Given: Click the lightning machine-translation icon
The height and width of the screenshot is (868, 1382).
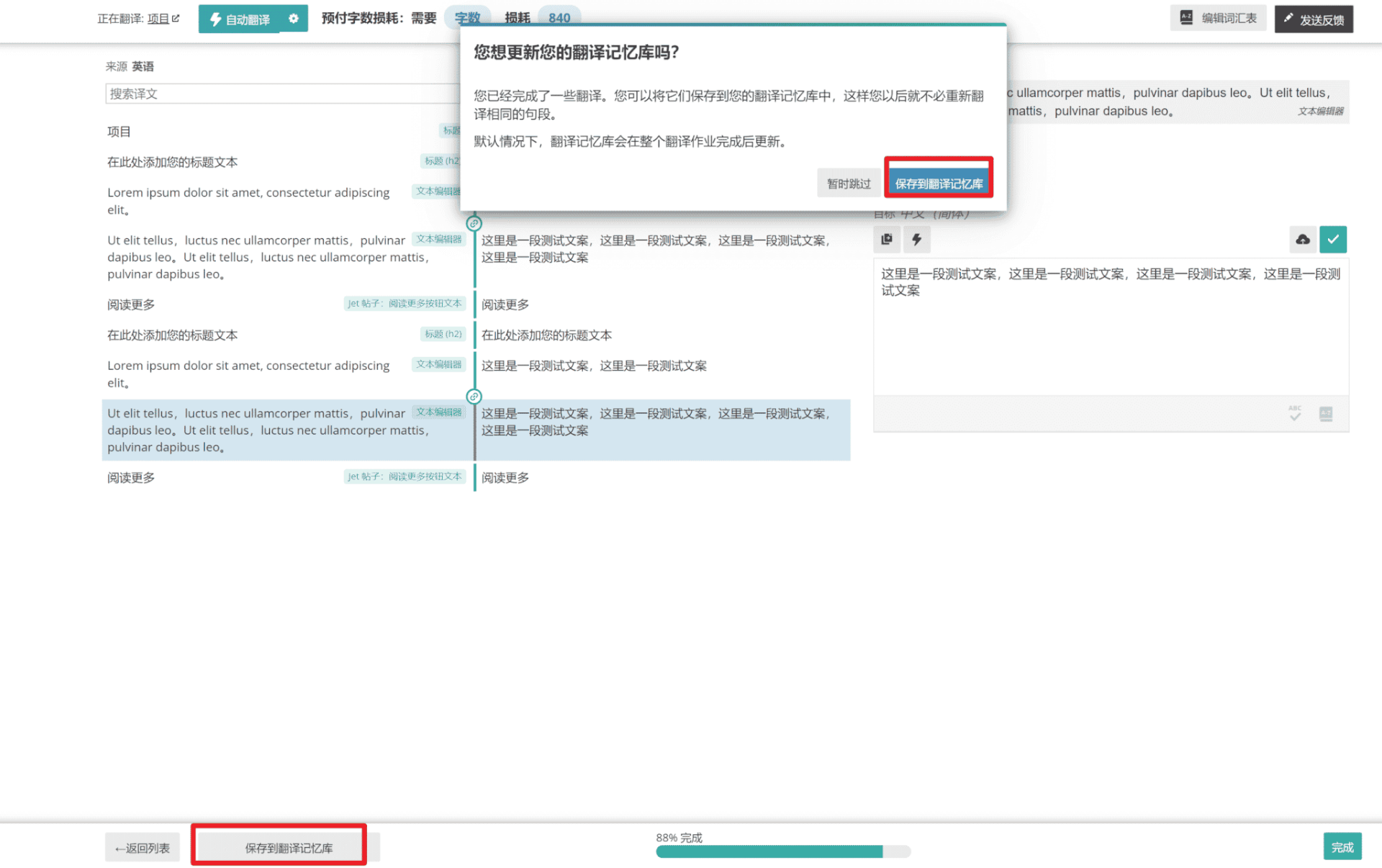Looking at the screenshot, I should point(916,239).
